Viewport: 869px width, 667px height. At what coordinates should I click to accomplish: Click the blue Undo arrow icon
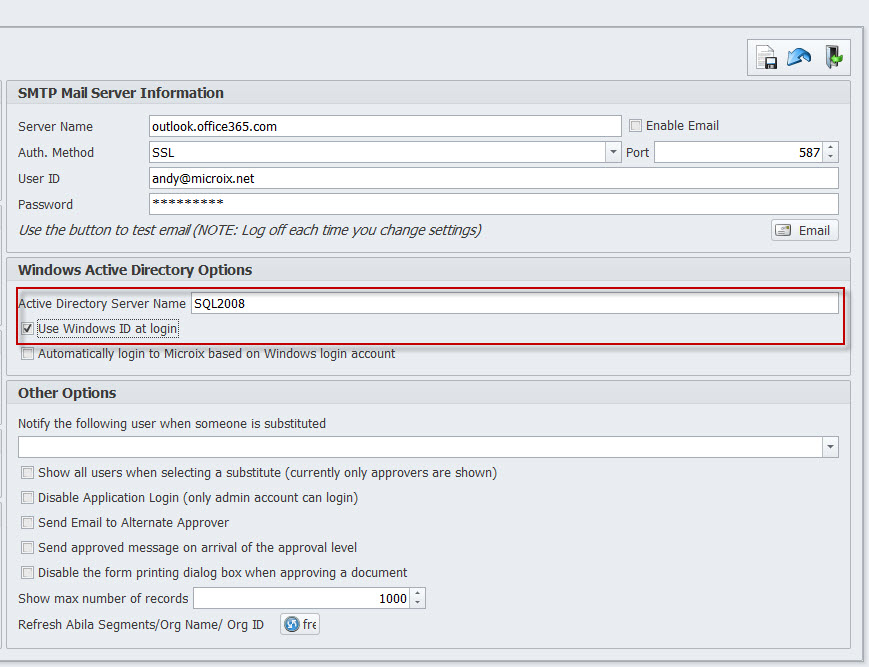799,58
